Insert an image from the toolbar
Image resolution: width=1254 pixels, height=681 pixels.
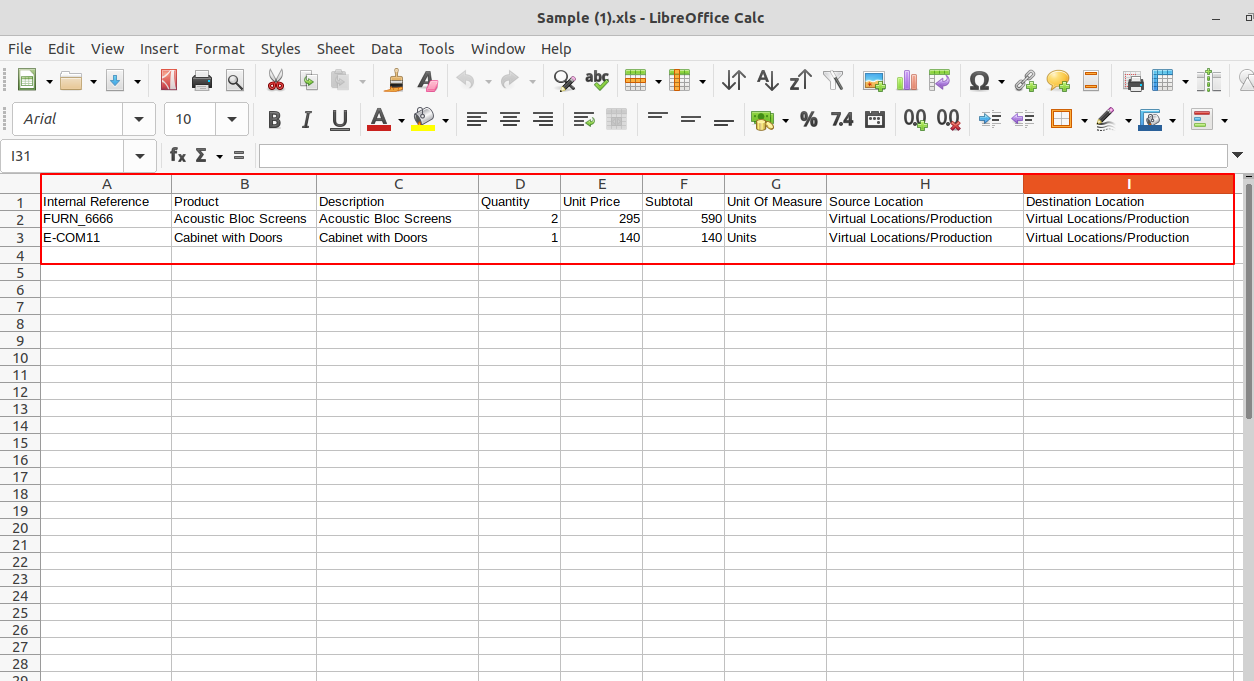tap(874, 81)
